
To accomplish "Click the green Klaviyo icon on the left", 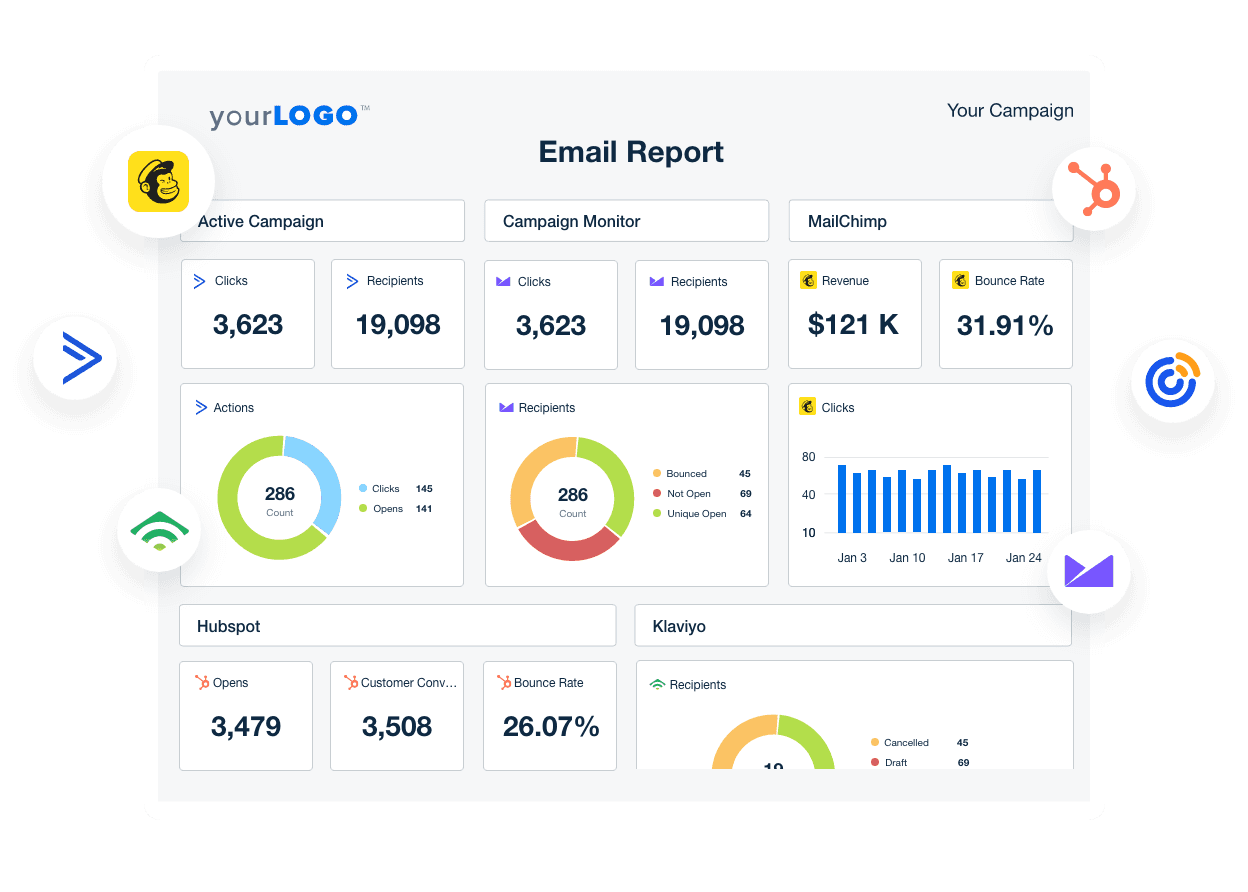I will point(158,530).
